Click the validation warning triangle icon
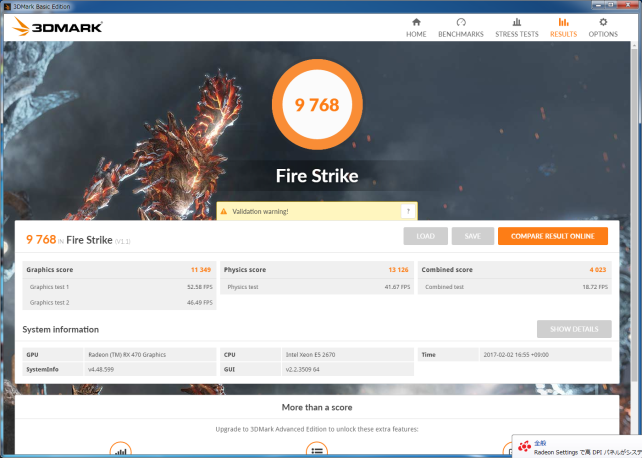 (224, 212)
